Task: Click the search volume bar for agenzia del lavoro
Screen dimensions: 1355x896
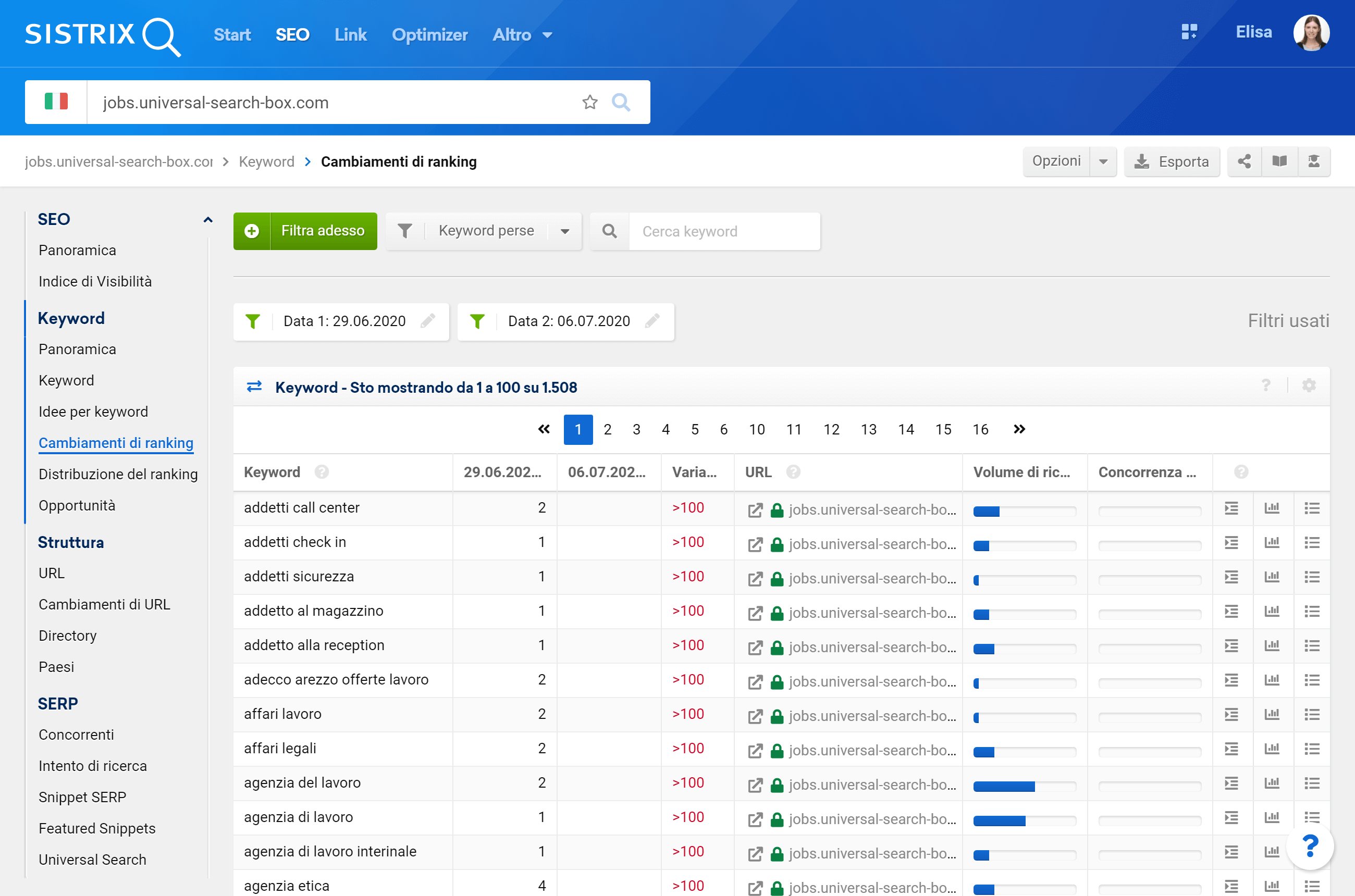Action: pyautogui.click(x=1025, y=786)
